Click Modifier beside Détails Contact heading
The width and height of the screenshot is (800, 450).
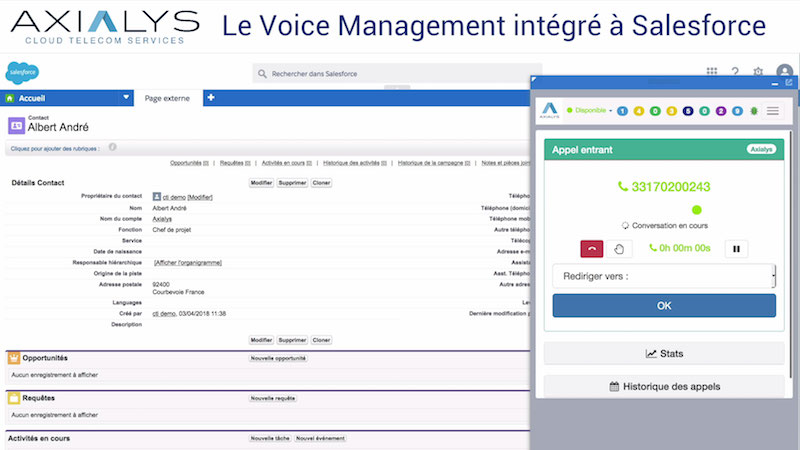(261, 183)
